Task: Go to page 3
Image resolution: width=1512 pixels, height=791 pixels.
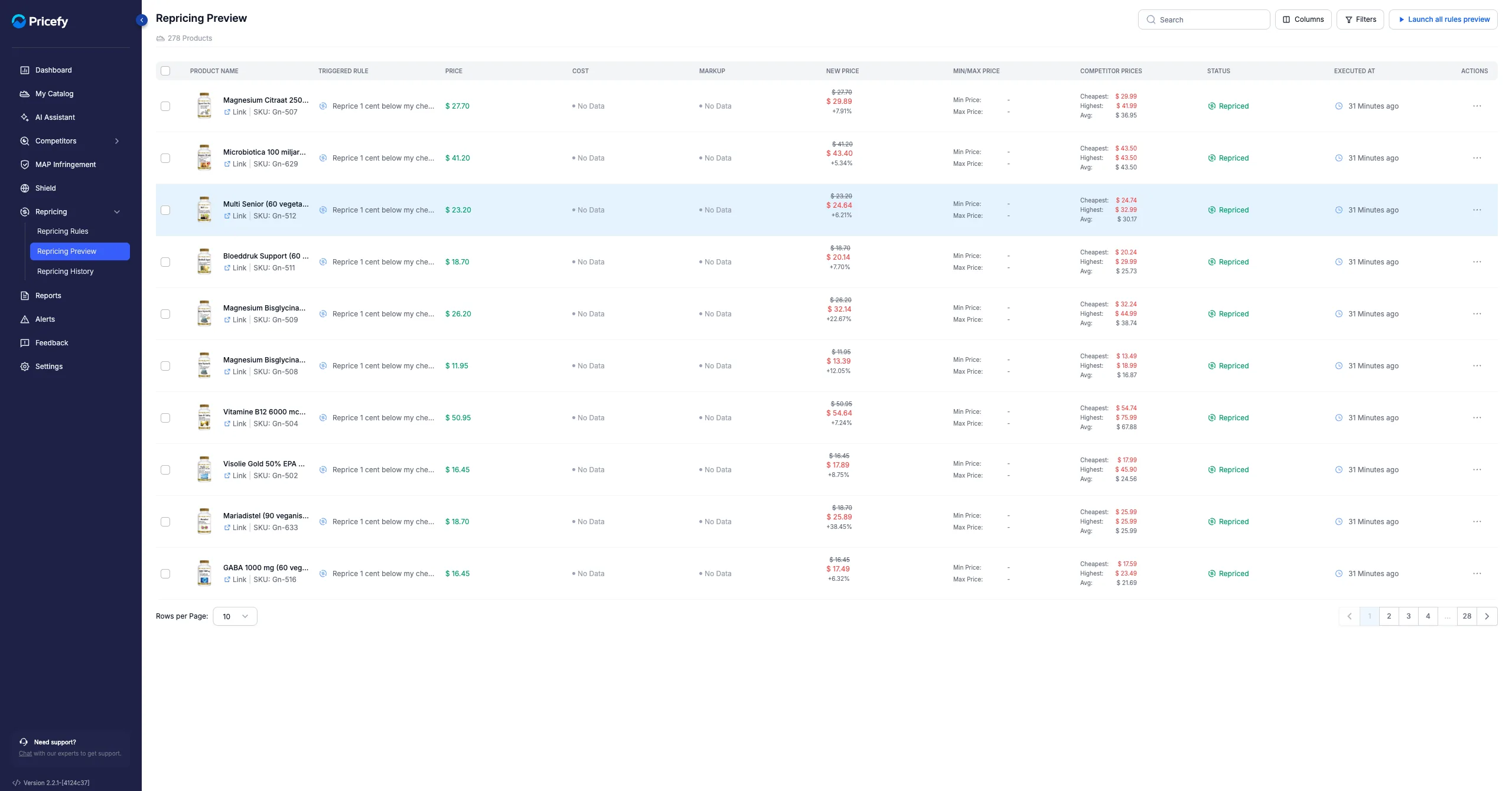Action: 1408,616
